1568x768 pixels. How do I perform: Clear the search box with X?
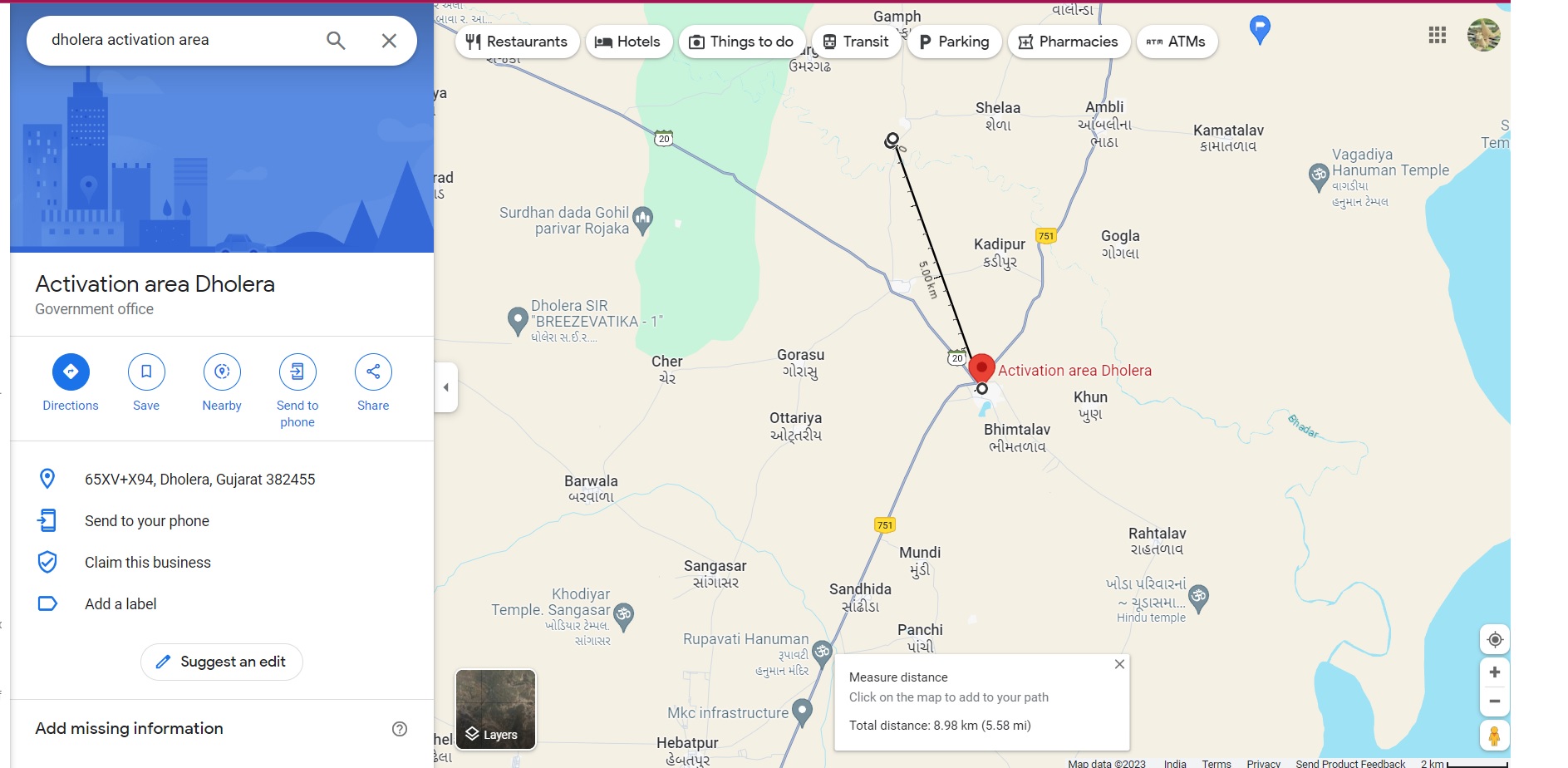click(389, 40)
